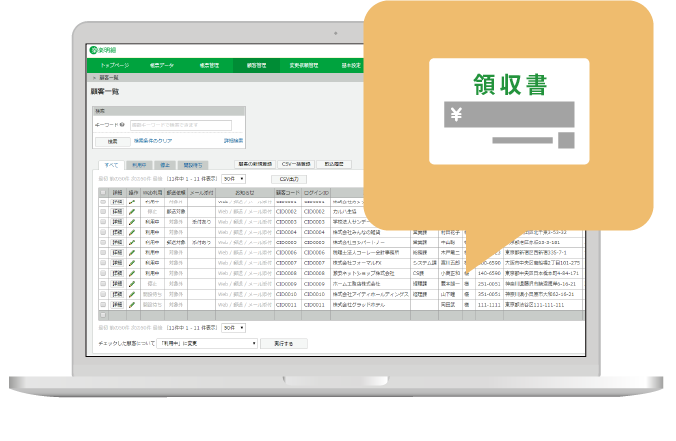The height and width of the screenshot is (441, 676).
Task: Open the 50件 page-size dropdown below table
Action: coord(233,328)
